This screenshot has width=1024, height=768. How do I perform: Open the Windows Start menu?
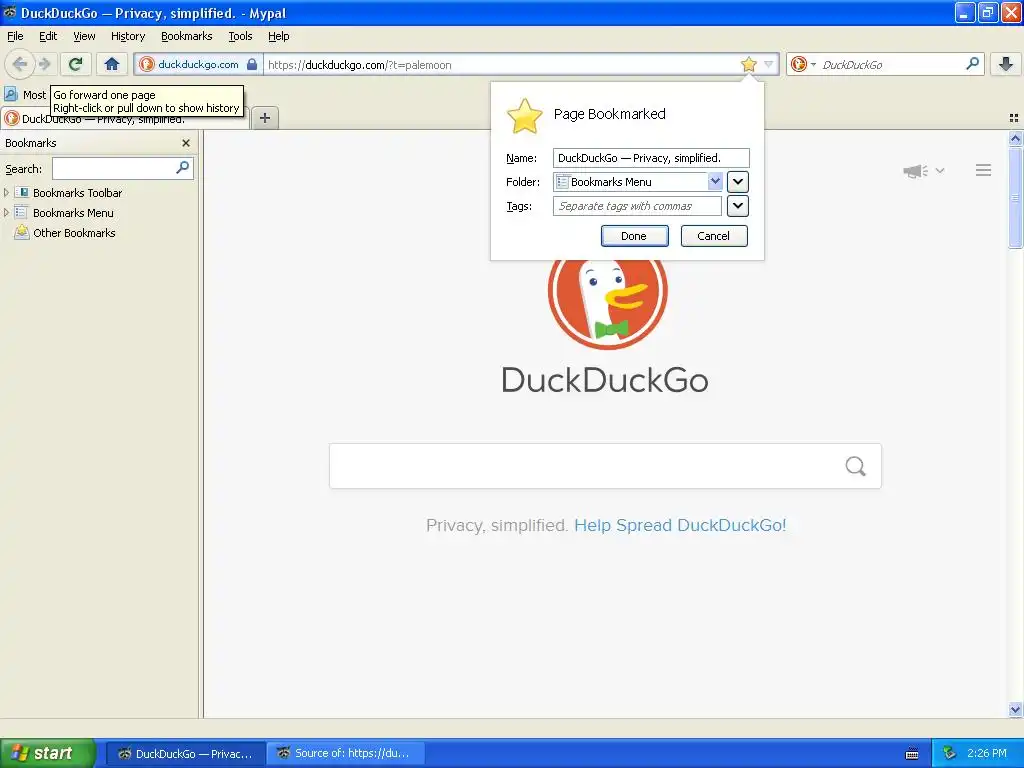[47, 753]
